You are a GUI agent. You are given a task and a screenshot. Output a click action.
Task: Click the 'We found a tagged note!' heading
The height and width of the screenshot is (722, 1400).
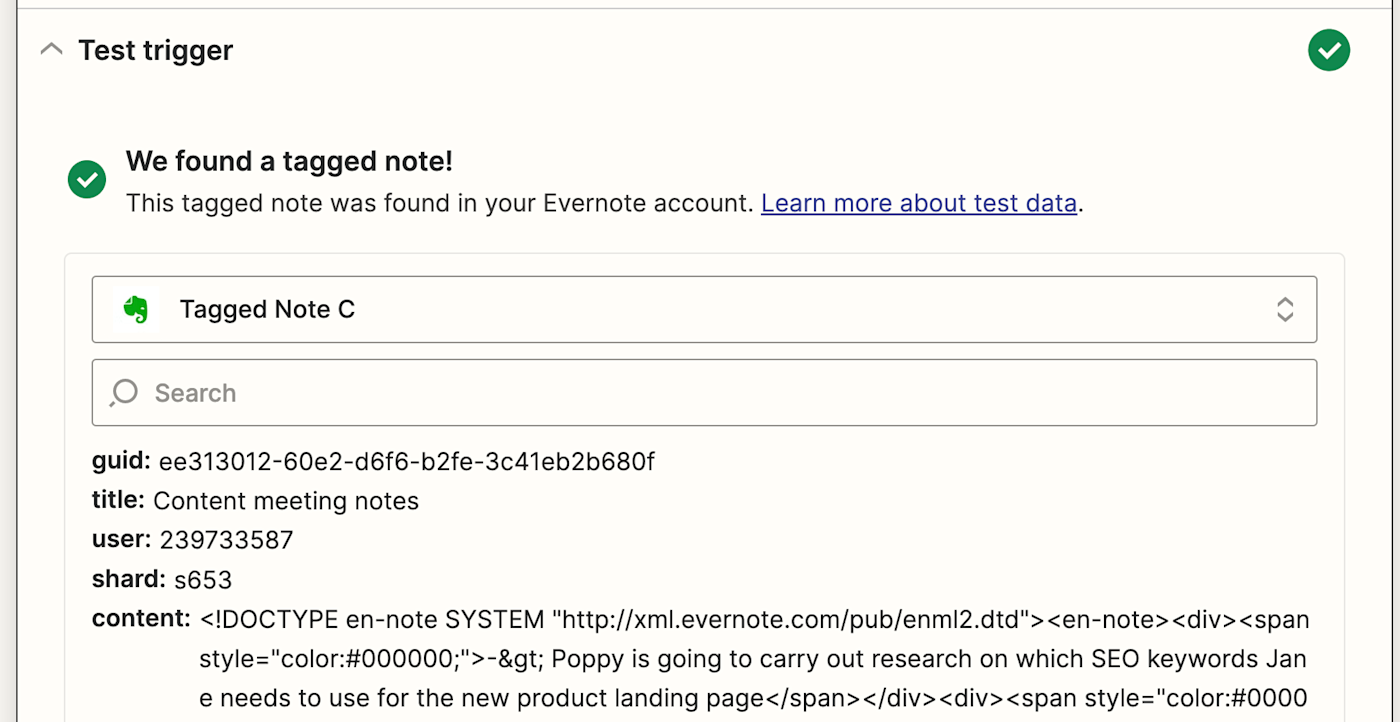[289, 161]
